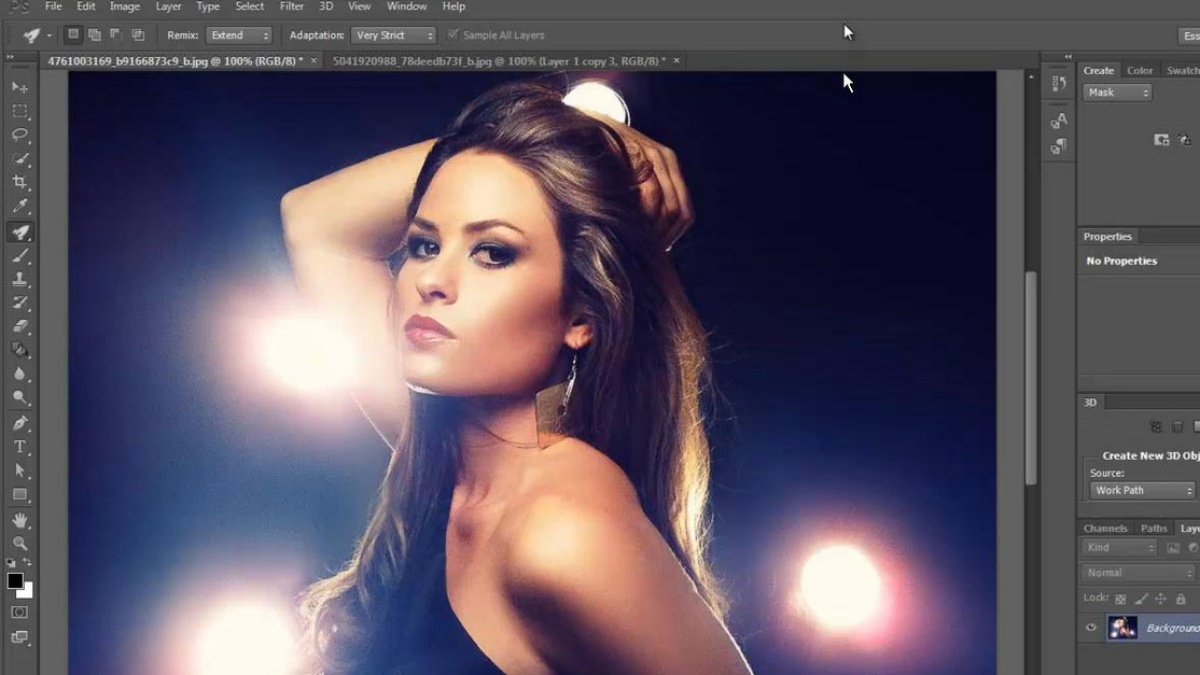Screen dimensions: 1200x675
Task: Open the History panel icon in dock
Action: coord(1059,84)
